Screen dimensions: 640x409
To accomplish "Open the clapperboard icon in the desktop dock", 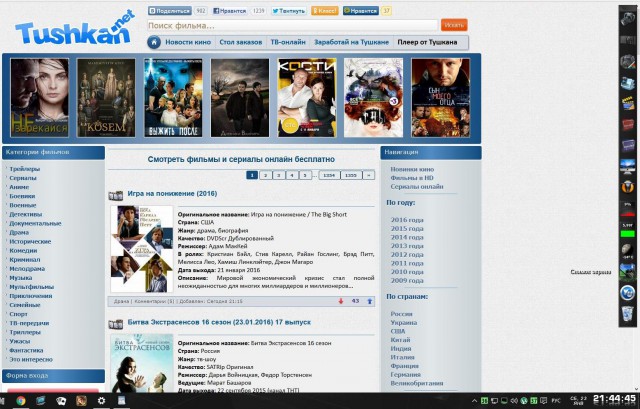I will pyautogui.click(x=627, y=102).
